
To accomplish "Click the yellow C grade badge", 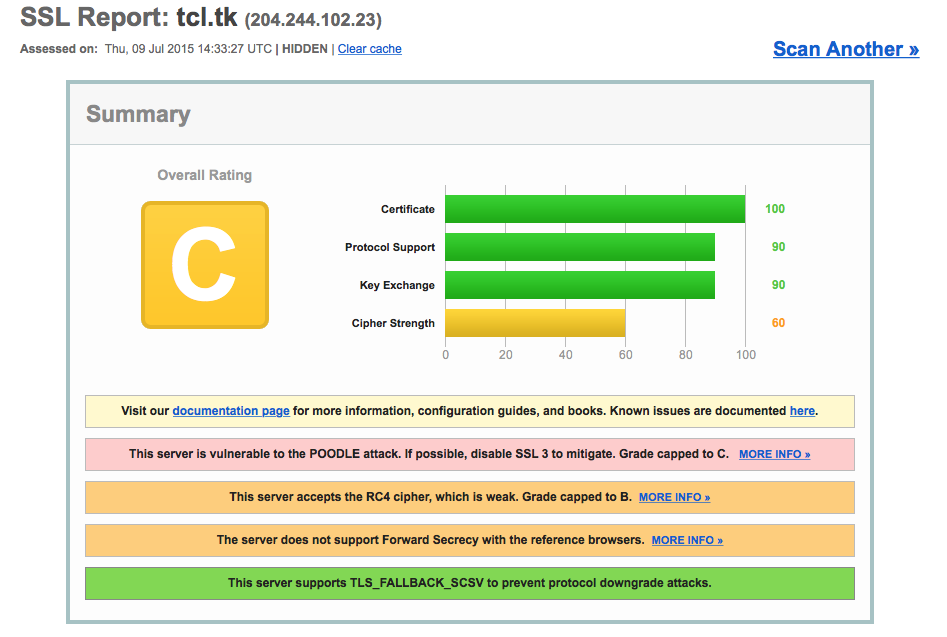I will pyautogui.click(x=205, y=265).
